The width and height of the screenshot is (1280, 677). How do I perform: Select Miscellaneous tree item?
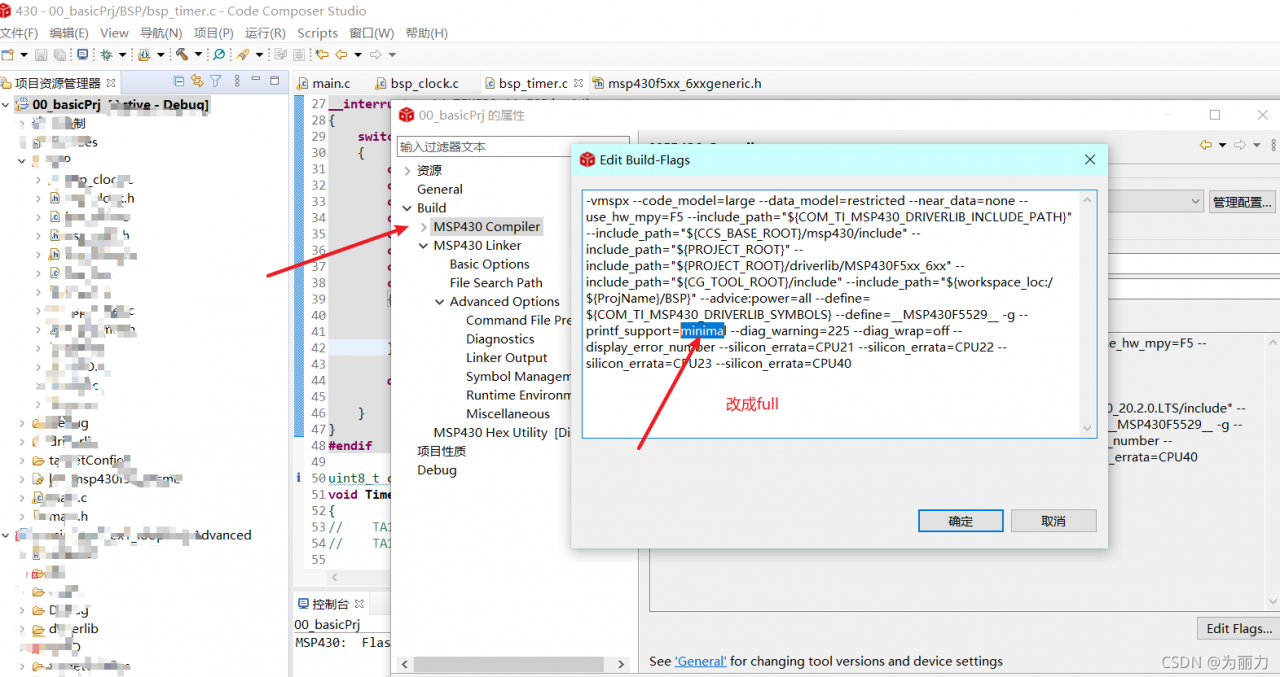pyautogui.click(x=508, y=414)
